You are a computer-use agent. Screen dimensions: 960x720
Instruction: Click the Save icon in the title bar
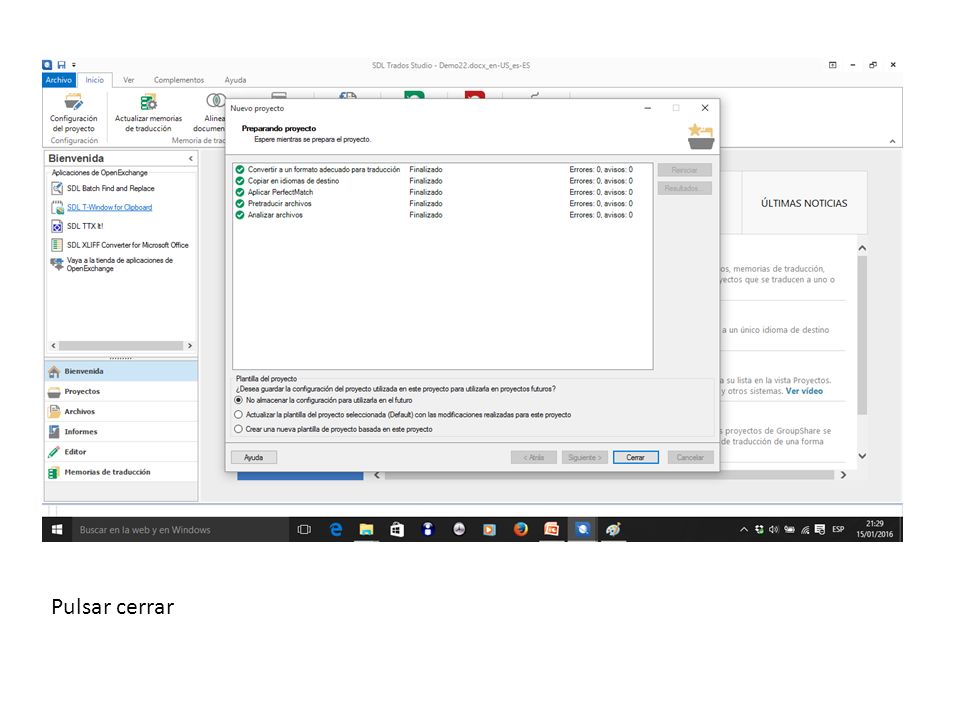point(61,65)
